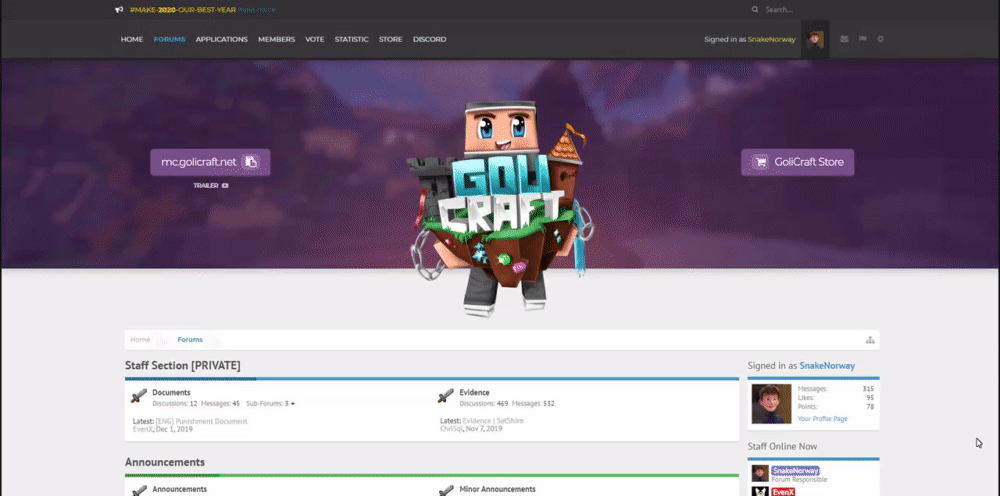Screen dimensions: 1000x496
Task: Click EvenX's avatar in Staff Online list
Action: tap(760, 492)
